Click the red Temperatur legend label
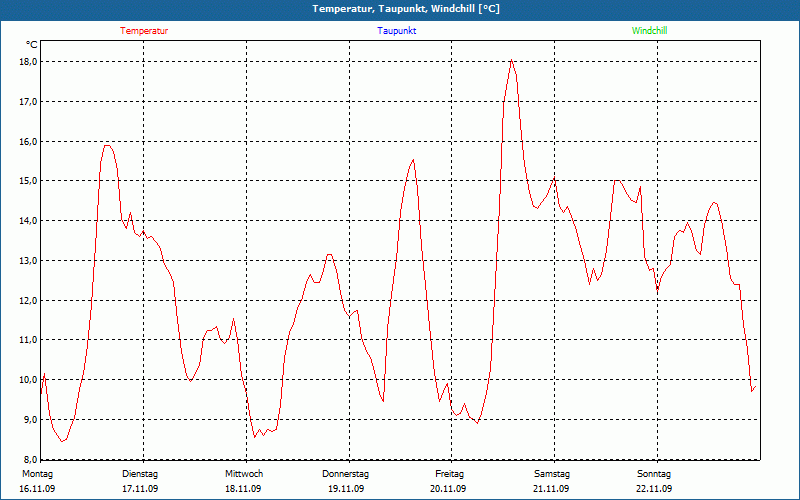 144,31
